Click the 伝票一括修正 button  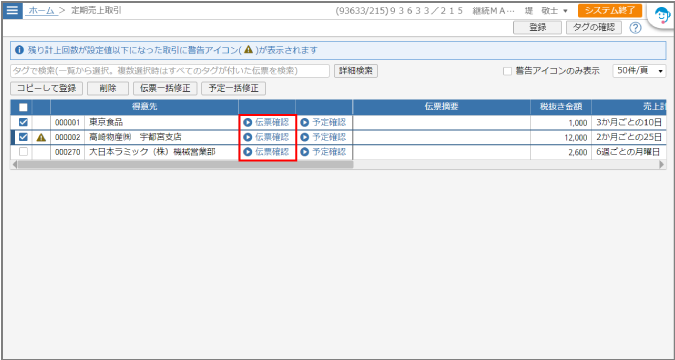coord(165,89)
